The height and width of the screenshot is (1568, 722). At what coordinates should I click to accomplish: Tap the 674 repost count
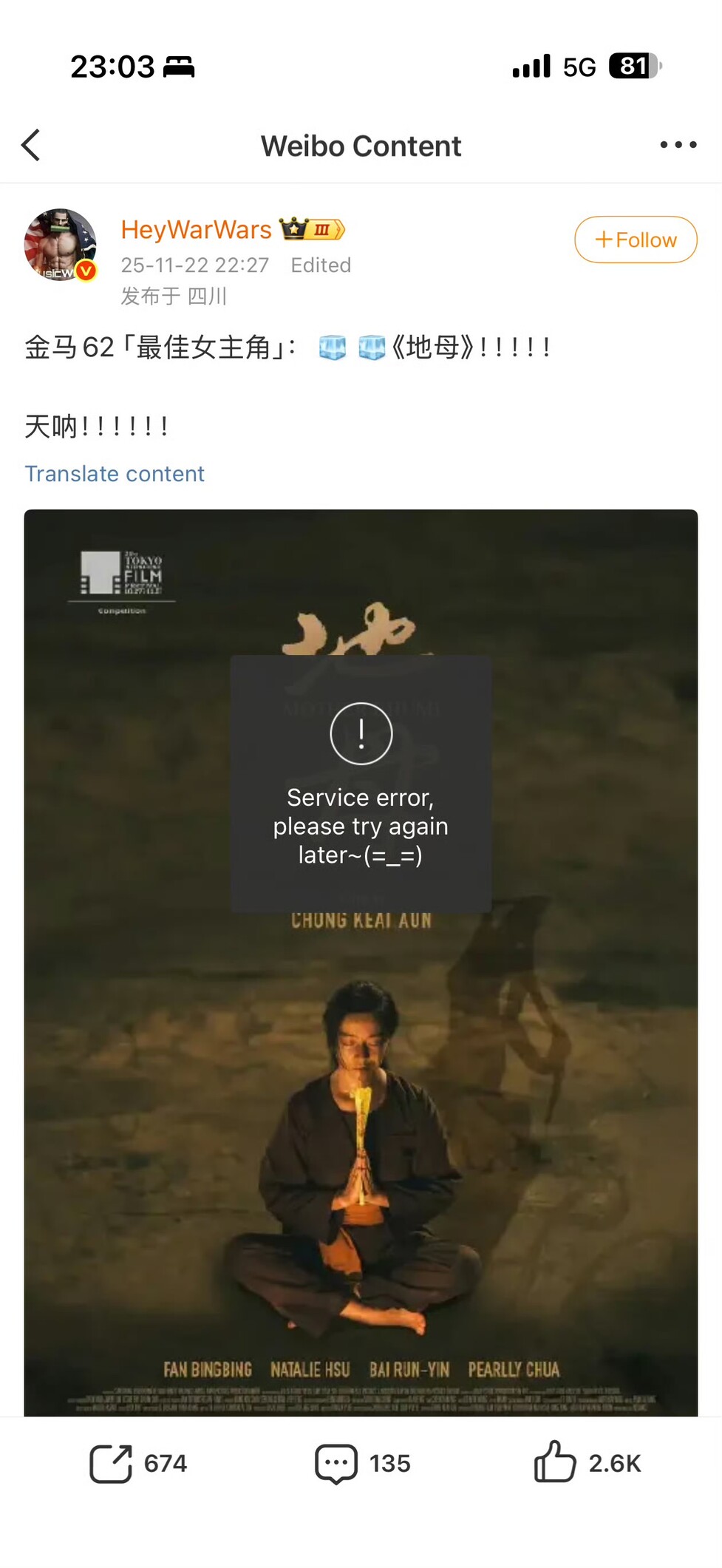166,1464
